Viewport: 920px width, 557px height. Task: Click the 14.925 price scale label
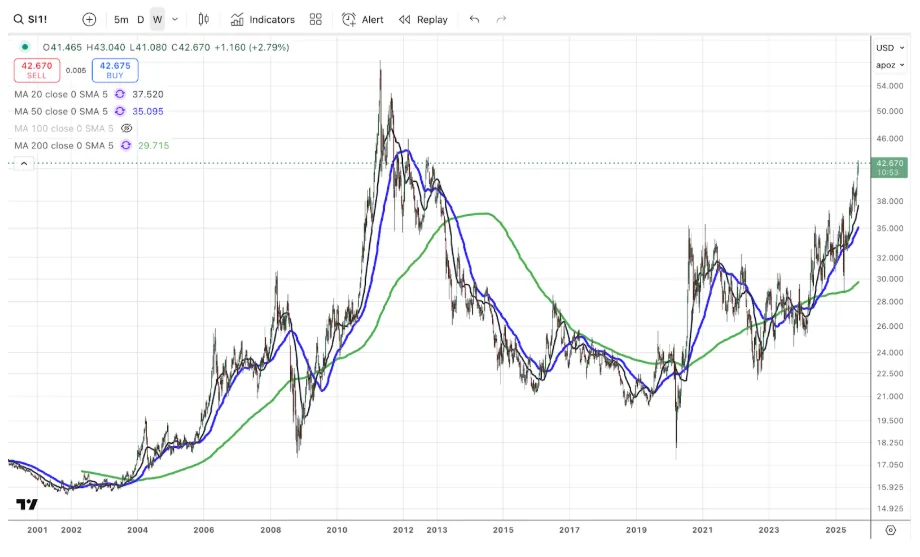(x=889, y=509)
